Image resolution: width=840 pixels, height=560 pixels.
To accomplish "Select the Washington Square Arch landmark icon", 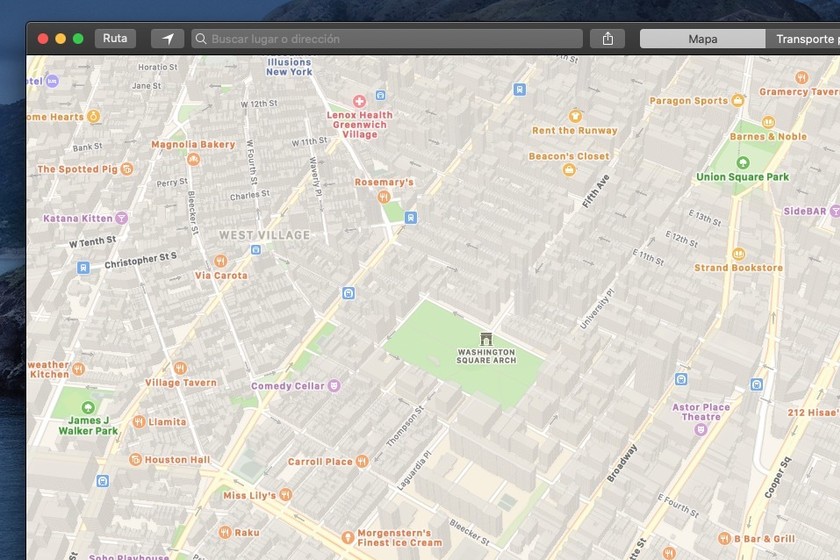I will point(486,339).
